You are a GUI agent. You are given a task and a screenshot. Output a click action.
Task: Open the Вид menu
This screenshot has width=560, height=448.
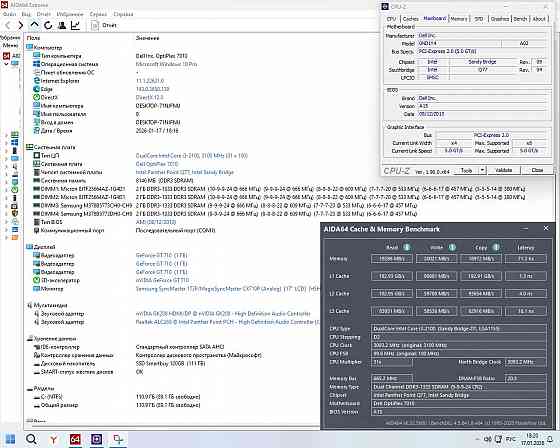tap(26, 14)
